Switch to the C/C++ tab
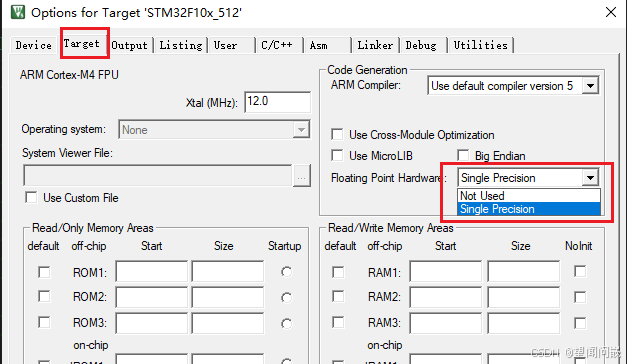627x364 pixels. click(279, 45)
